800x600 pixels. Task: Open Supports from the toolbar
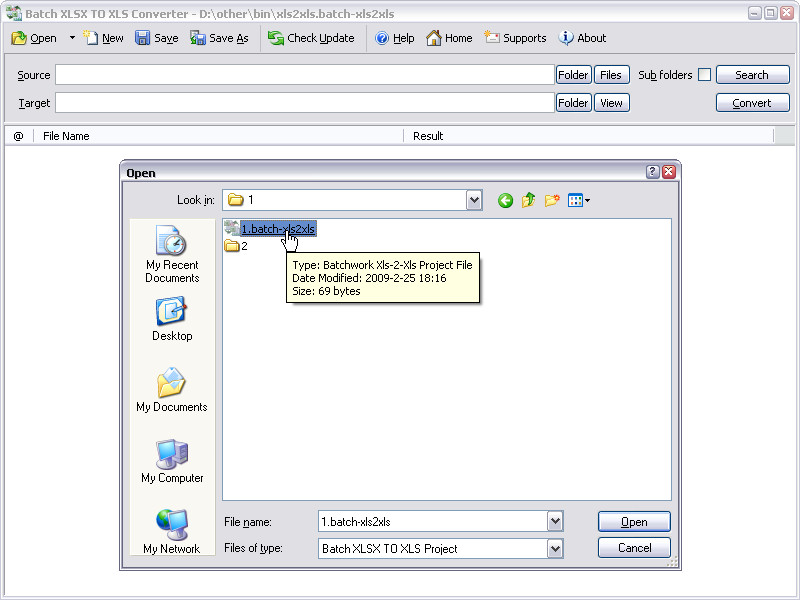click(x=515, y=38)
